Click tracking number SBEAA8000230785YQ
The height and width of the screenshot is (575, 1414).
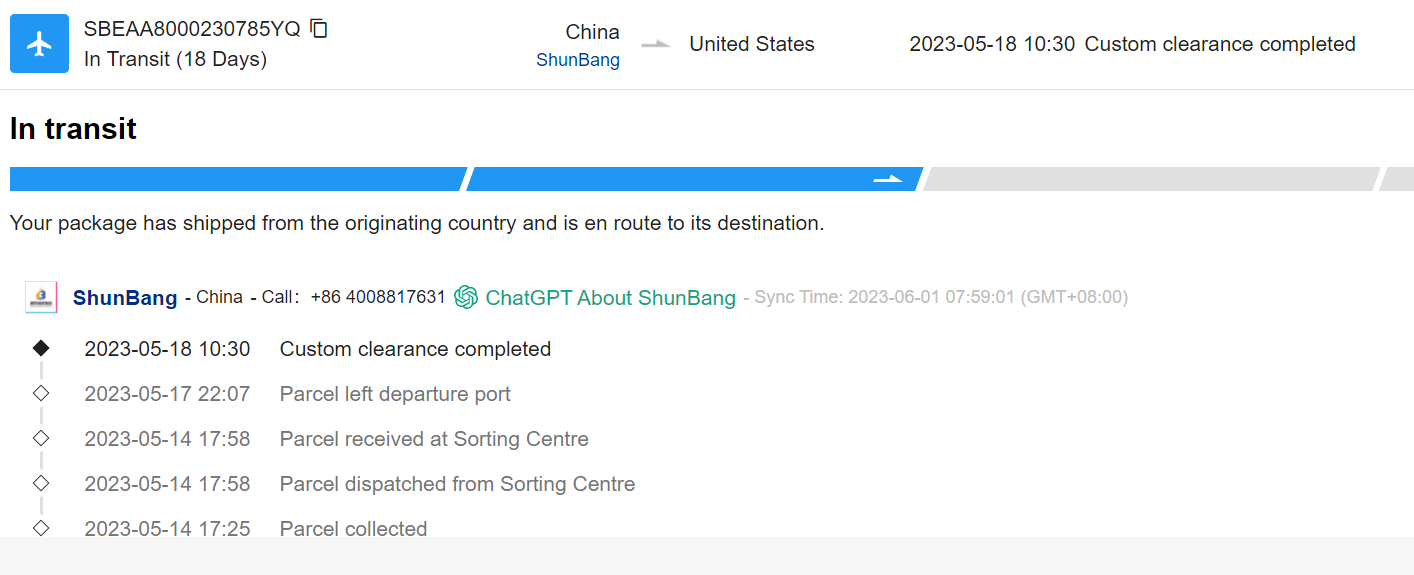coord(192,29)
